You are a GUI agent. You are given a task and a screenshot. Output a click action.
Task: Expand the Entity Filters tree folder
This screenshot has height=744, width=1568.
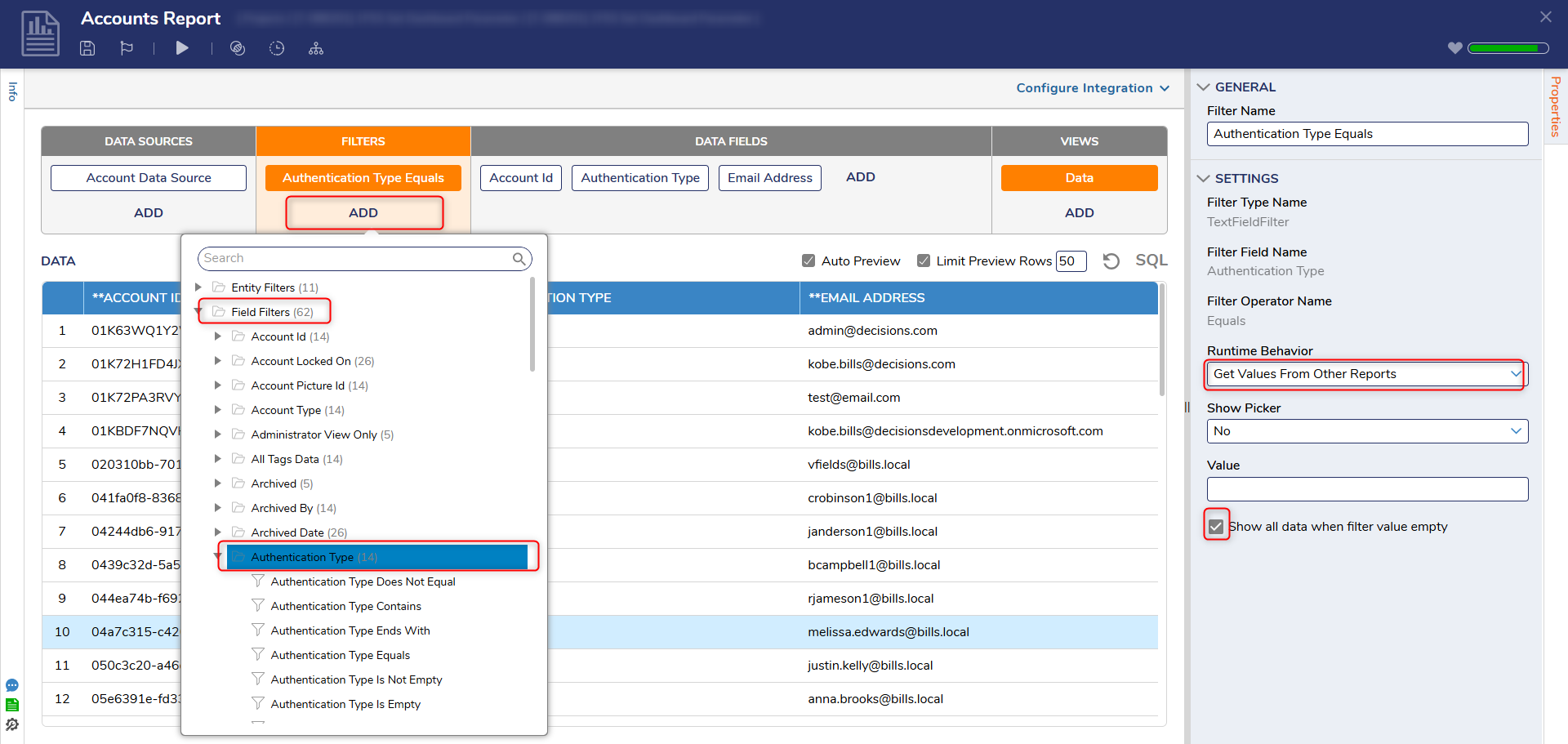pos(198,287)
